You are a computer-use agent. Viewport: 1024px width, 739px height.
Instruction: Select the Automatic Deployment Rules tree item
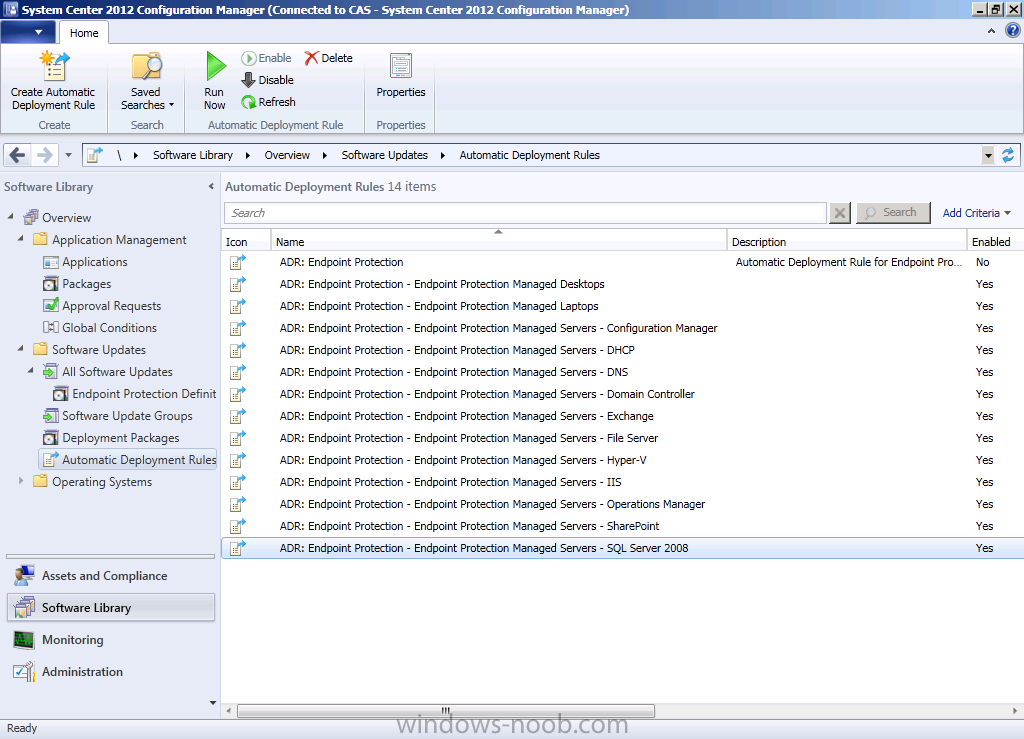point(128,460)
